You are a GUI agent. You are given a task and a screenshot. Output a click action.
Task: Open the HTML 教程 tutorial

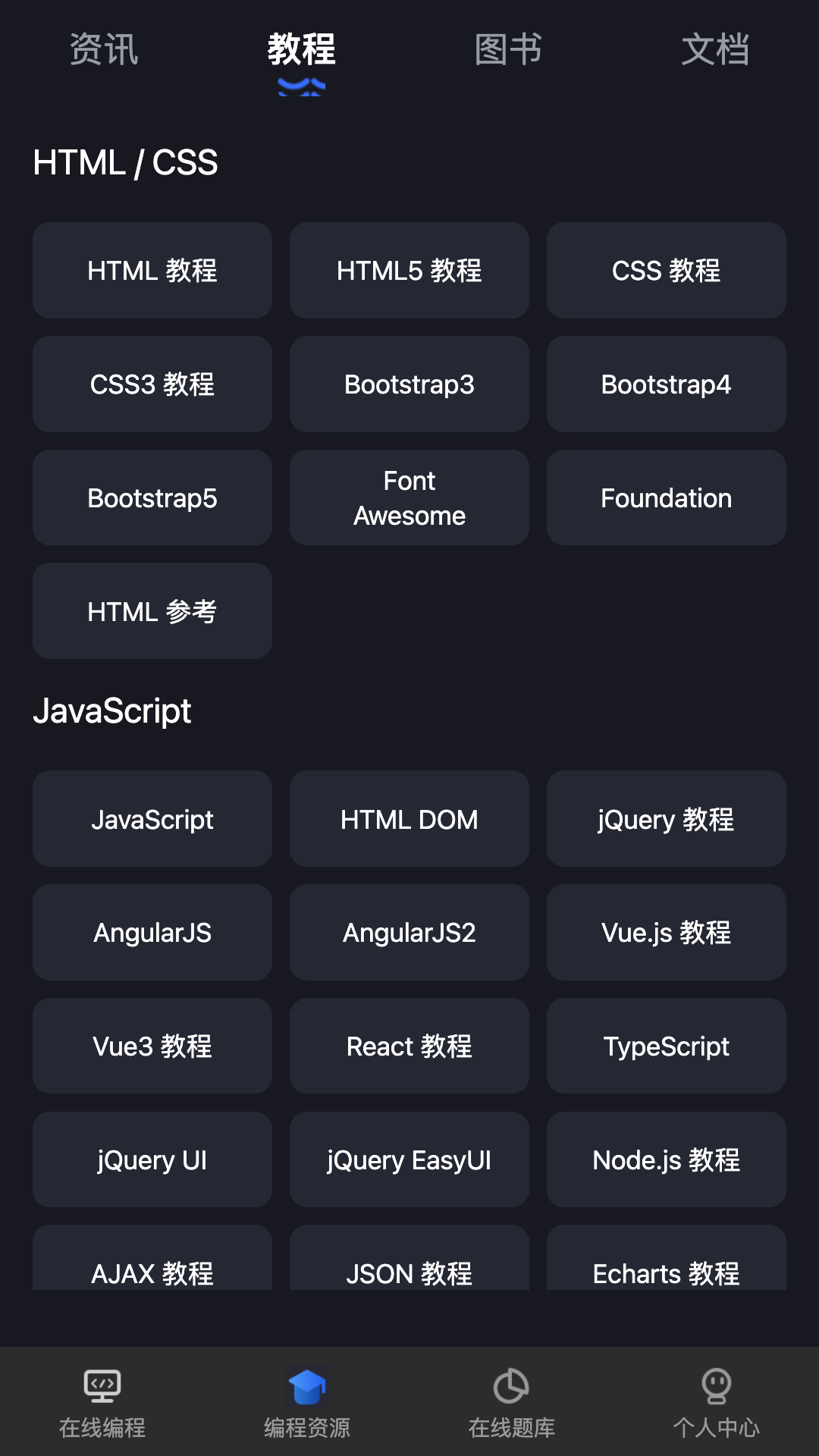(152, 271)
